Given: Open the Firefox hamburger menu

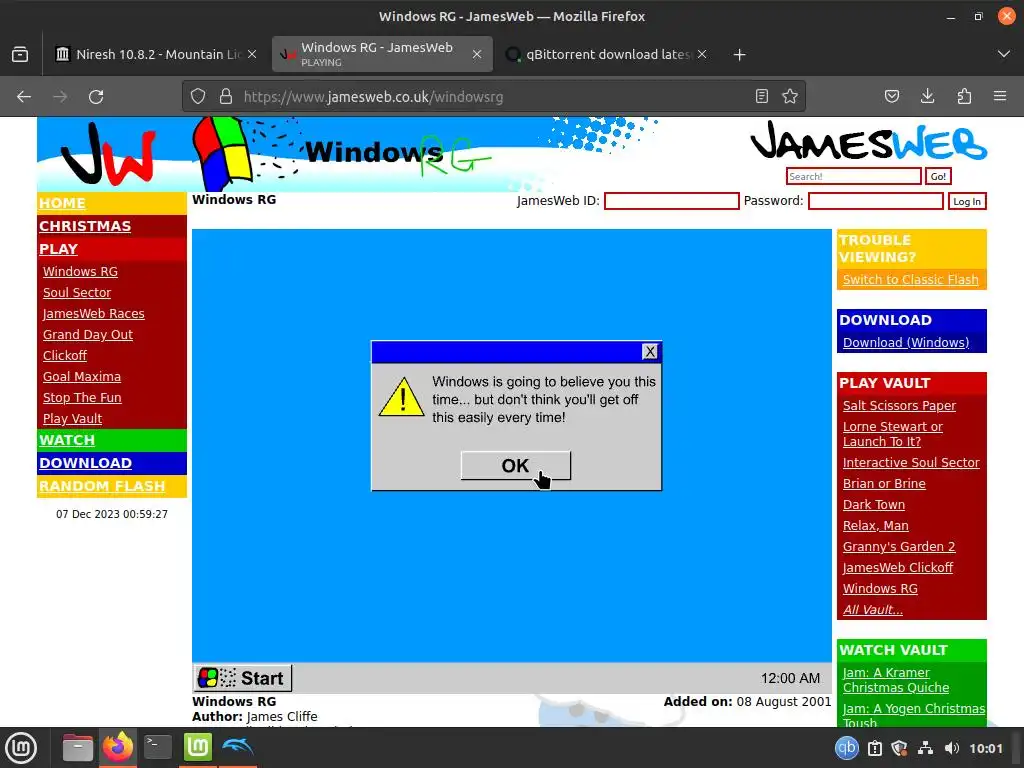Looking at the screenshot, I should pyautogui.click(x=1000, y=97).
